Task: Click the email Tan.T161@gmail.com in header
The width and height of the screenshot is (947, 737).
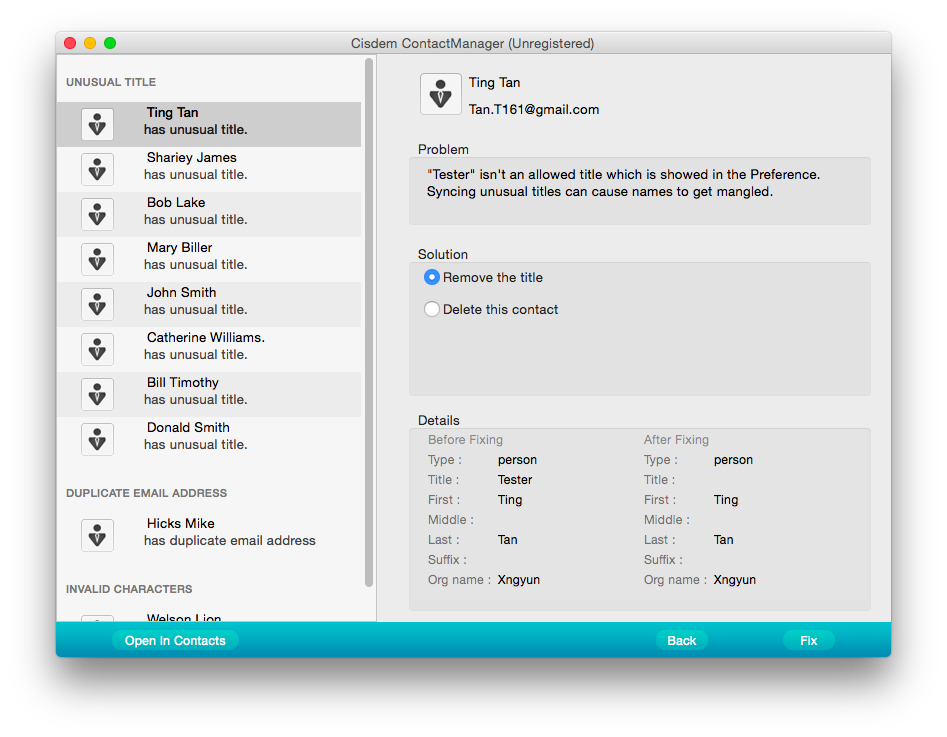Action: pos(534,109)
